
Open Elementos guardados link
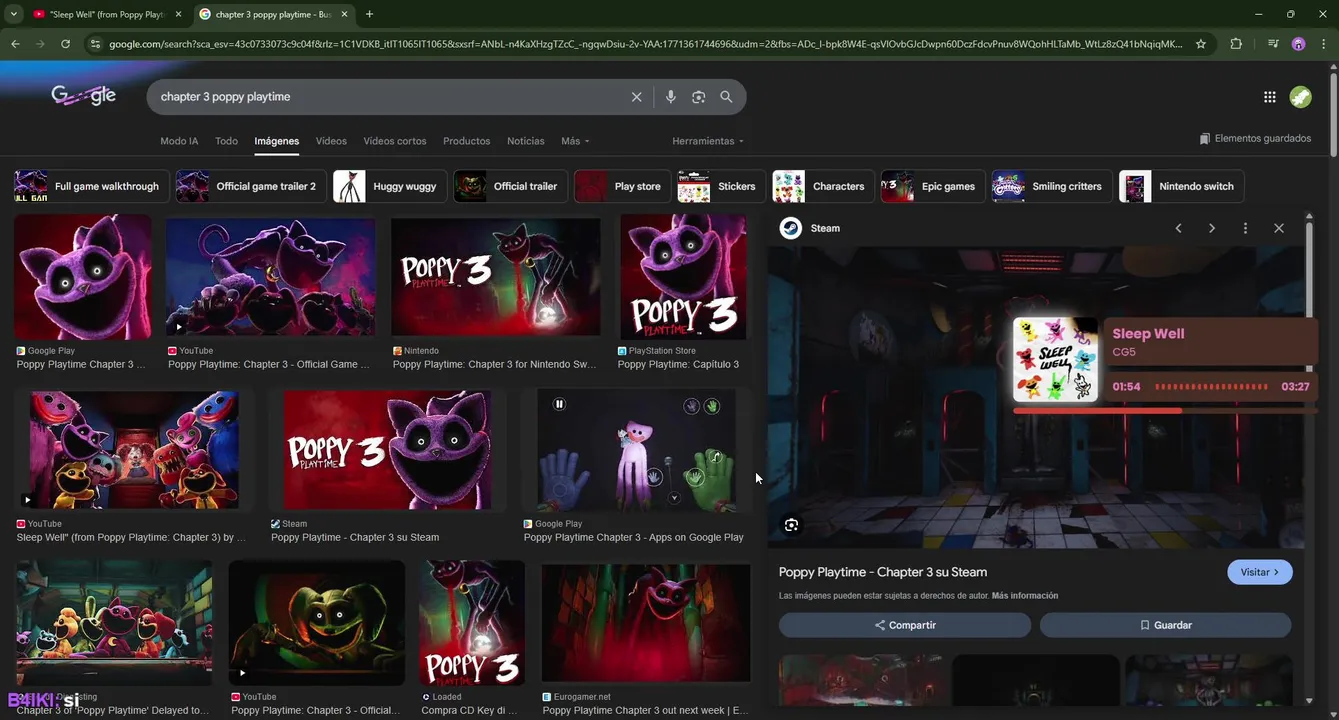[x=1256, y=138]
